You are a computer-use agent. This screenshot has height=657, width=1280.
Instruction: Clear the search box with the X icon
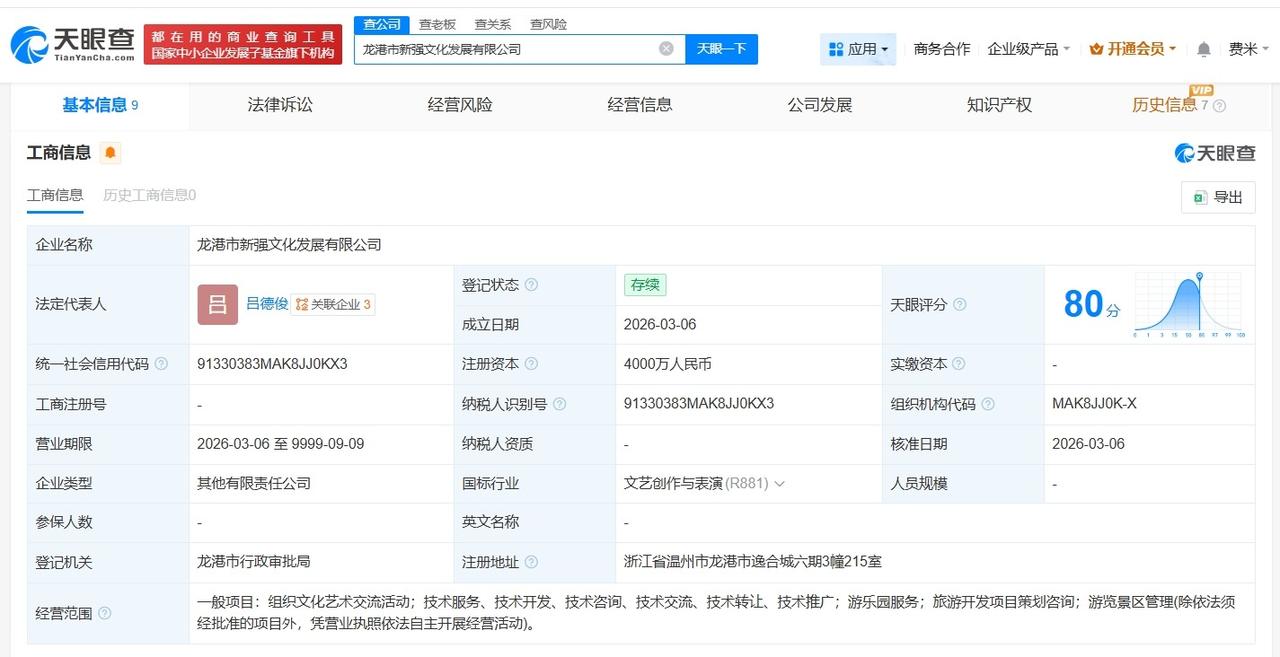[x=665, y=48]
